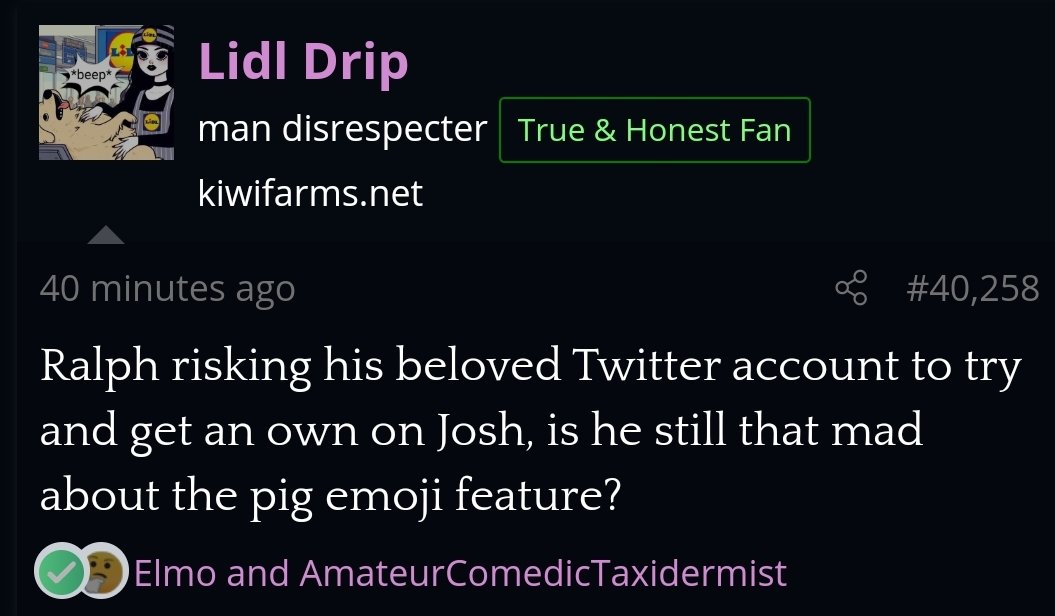This screenshot has width=1055, height=616.
Task: Open the Lidl Drip user profile
Action: [303, 63]
